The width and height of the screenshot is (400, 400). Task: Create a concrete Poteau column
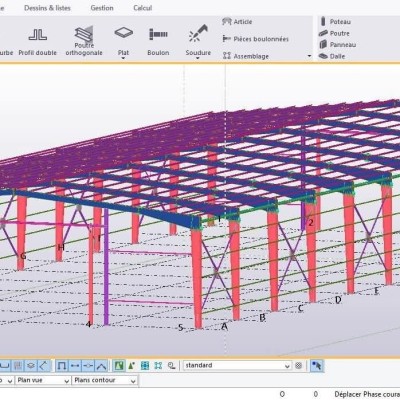(335, 22)
